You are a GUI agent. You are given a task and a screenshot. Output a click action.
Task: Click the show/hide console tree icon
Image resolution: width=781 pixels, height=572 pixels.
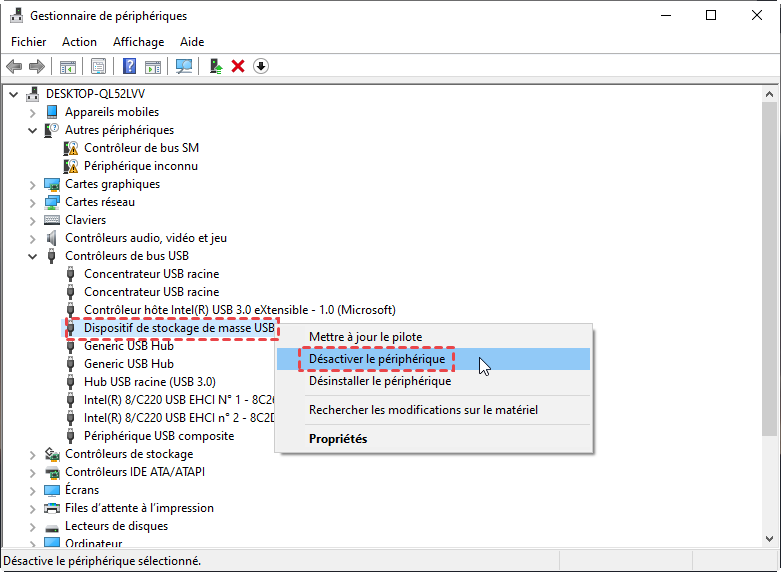(x=68, y=66)
